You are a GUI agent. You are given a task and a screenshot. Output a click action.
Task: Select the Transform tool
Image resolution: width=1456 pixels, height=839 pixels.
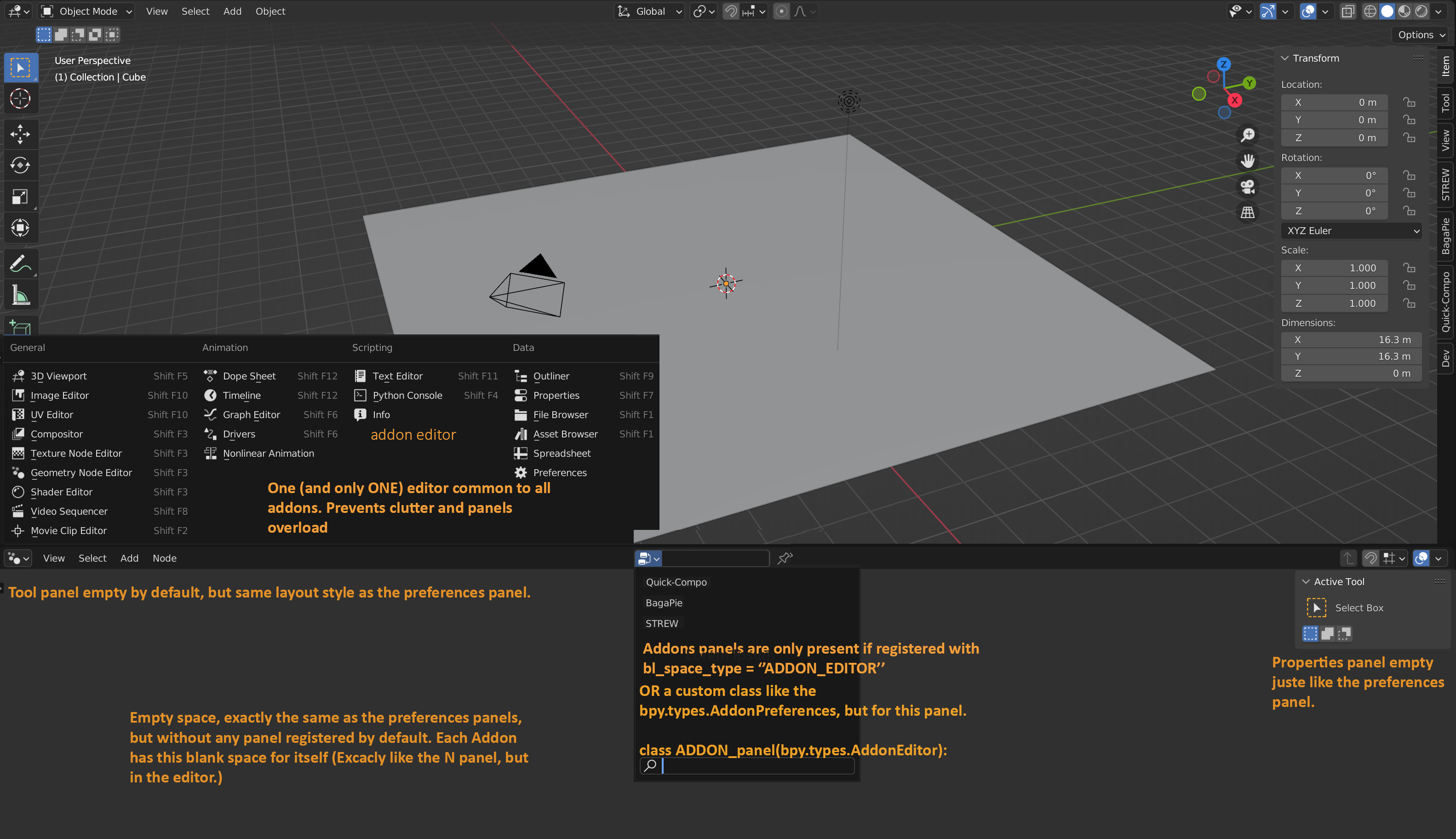[21, 228]
